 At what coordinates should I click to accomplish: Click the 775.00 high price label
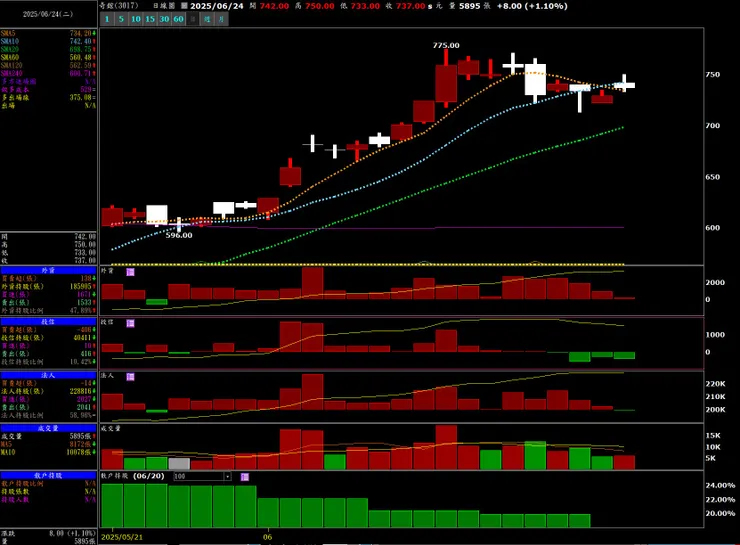[446, 45]
